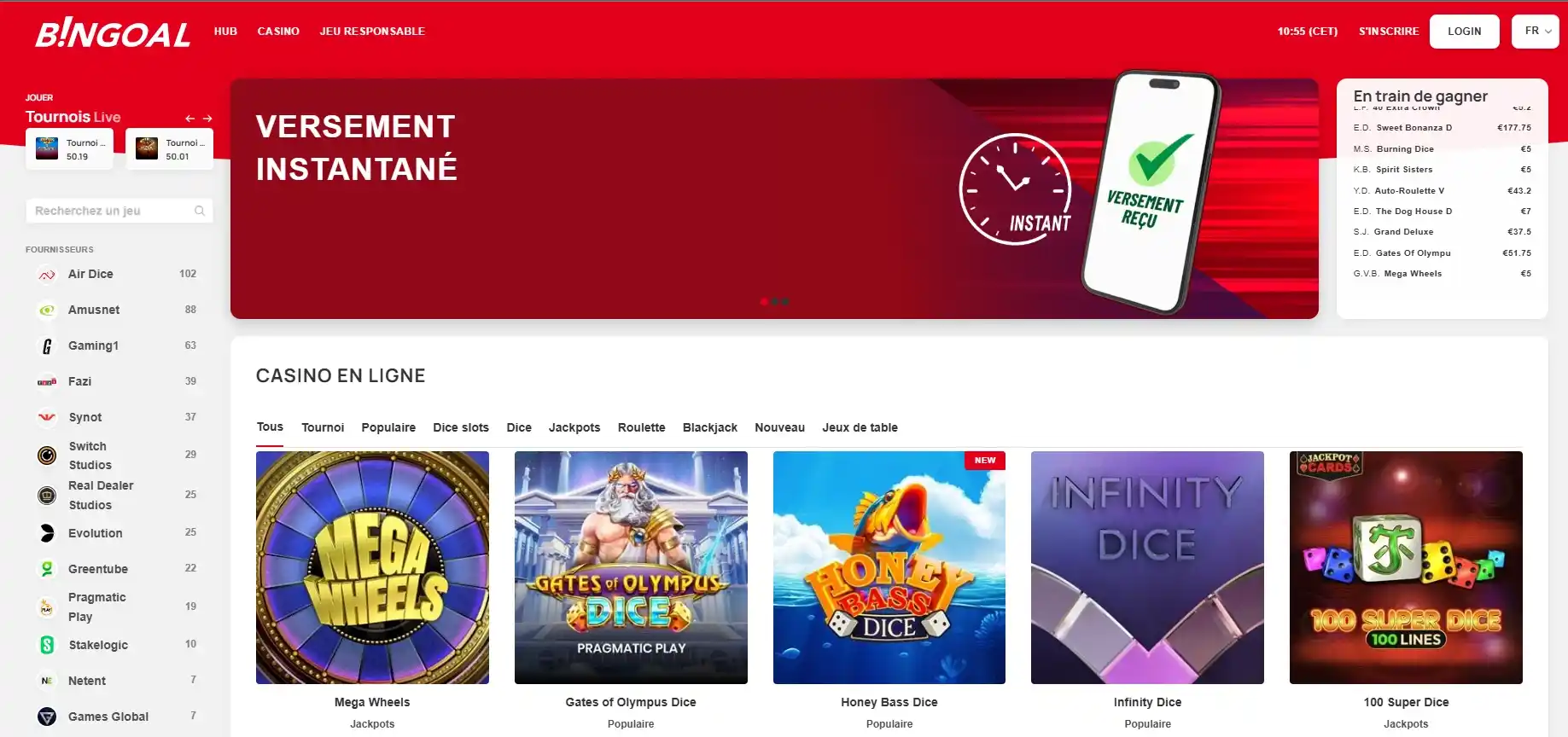Click the Greentube provider name
Screen dimensions: 1568x737
pyautogui.click(x=98, y=570)
